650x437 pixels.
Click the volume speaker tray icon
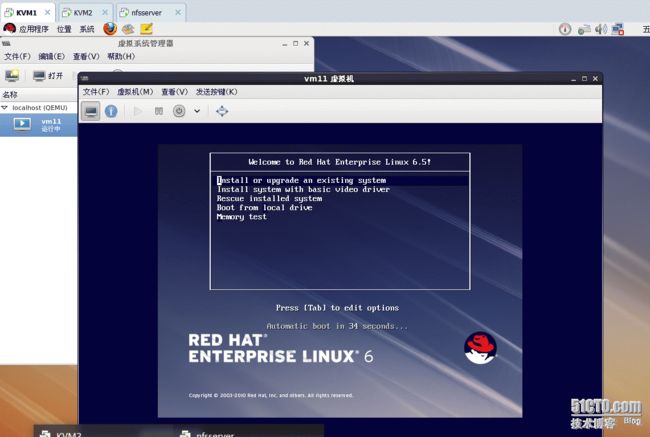click(601, 29)
